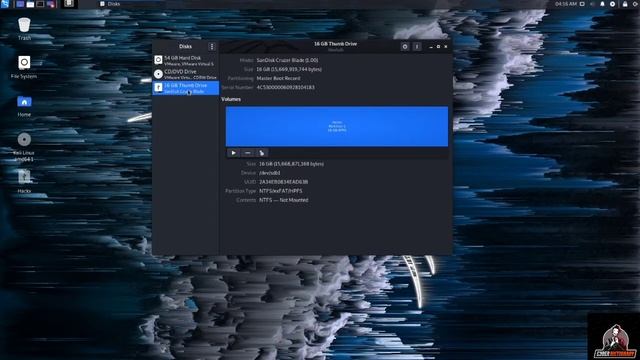Click the fourth panel launcher icon
Screen dimensions: 640x360
[x=51, y=4]
